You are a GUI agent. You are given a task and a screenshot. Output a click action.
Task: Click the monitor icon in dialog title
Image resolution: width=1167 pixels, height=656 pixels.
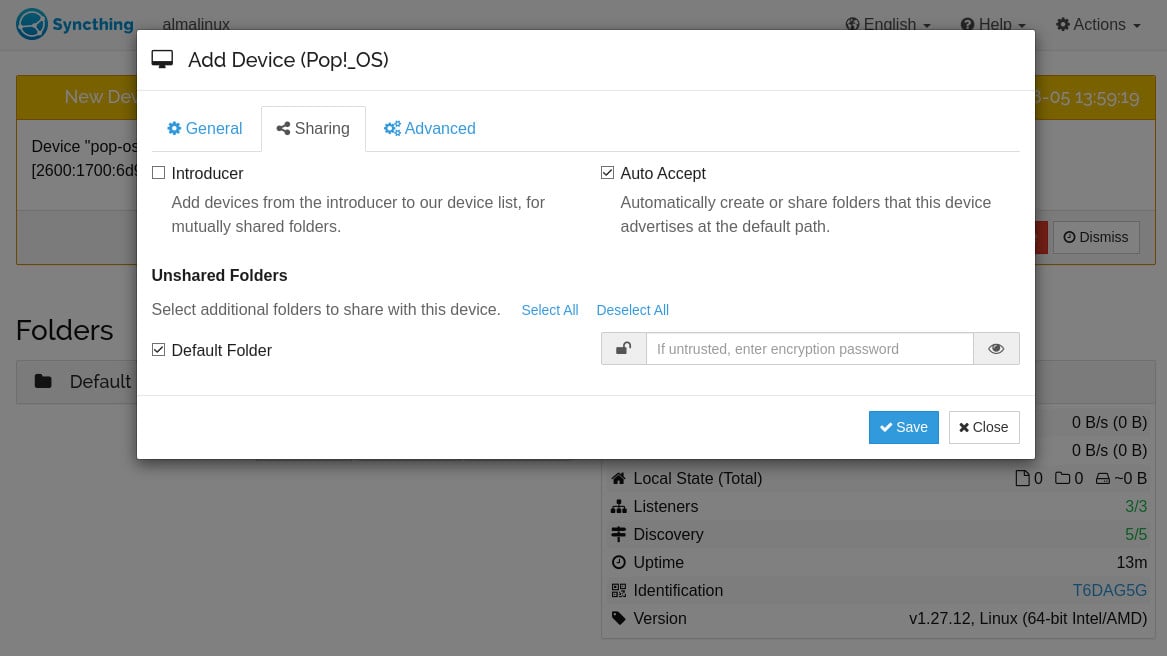point(162,60)
